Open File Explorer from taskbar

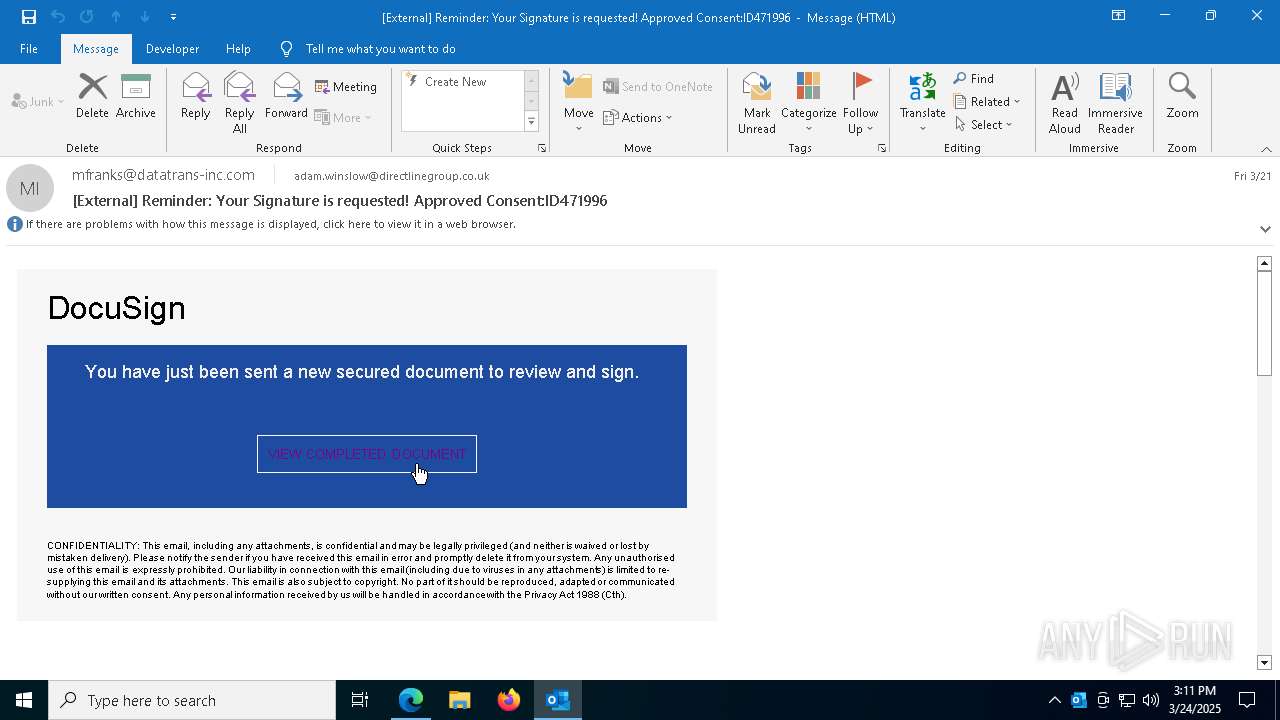pyautogui.click(x=459, y=700)
